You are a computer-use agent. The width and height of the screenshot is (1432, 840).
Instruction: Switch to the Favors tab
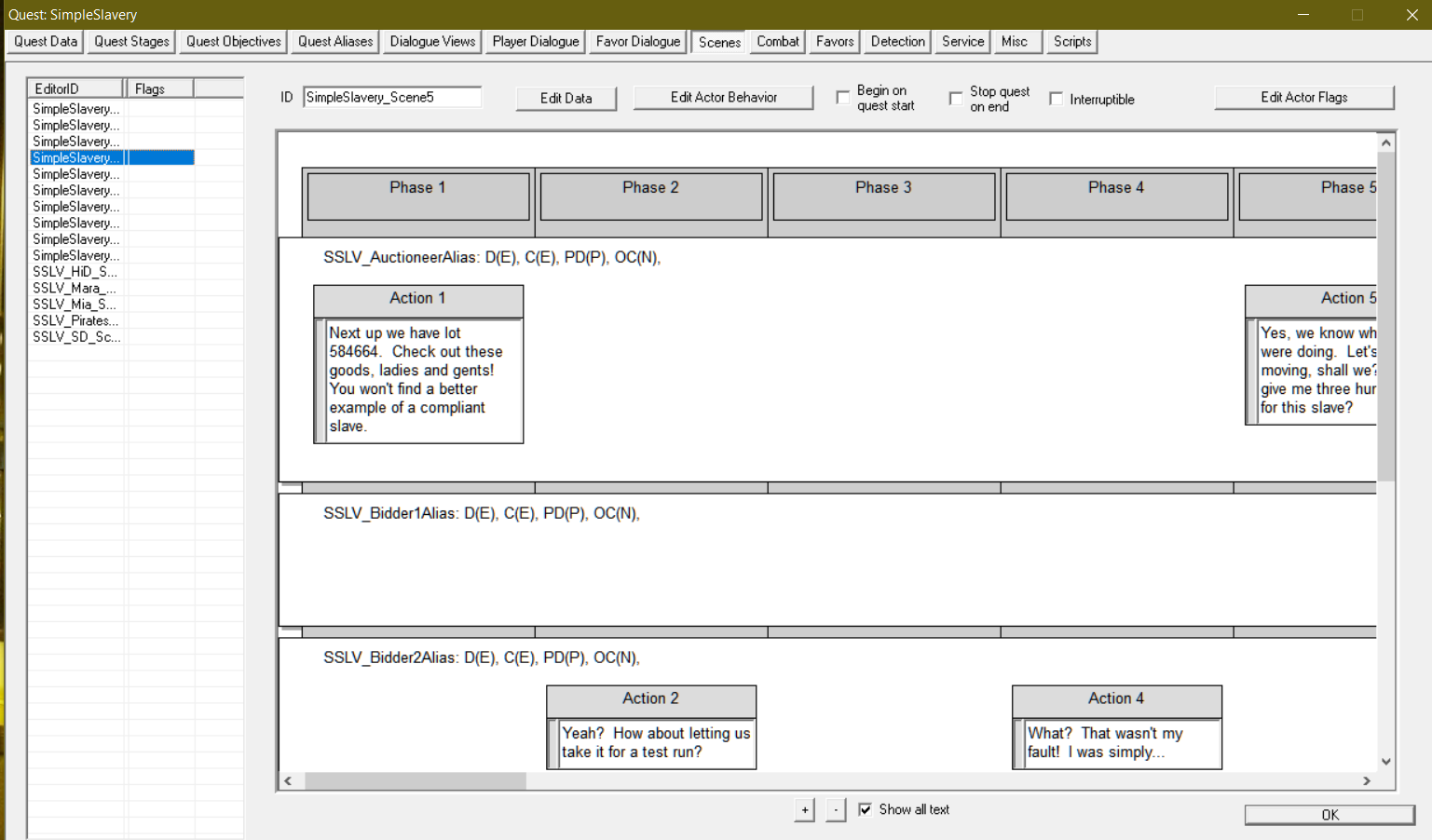pos(835,42)
